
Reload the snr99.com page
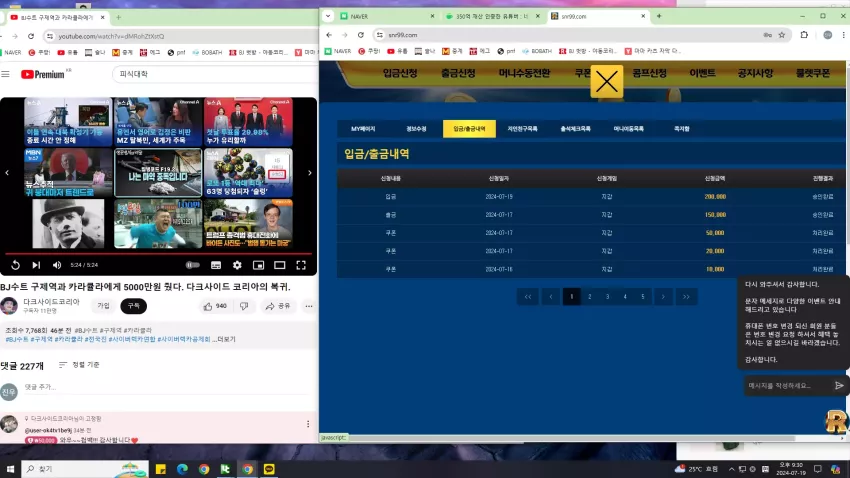[x=360, y=35]
